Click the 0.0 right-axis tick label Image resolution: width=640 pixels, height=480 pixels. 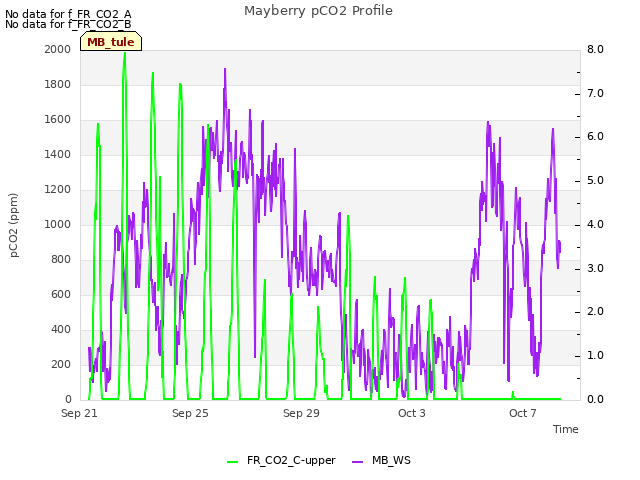tap(596, 400)
